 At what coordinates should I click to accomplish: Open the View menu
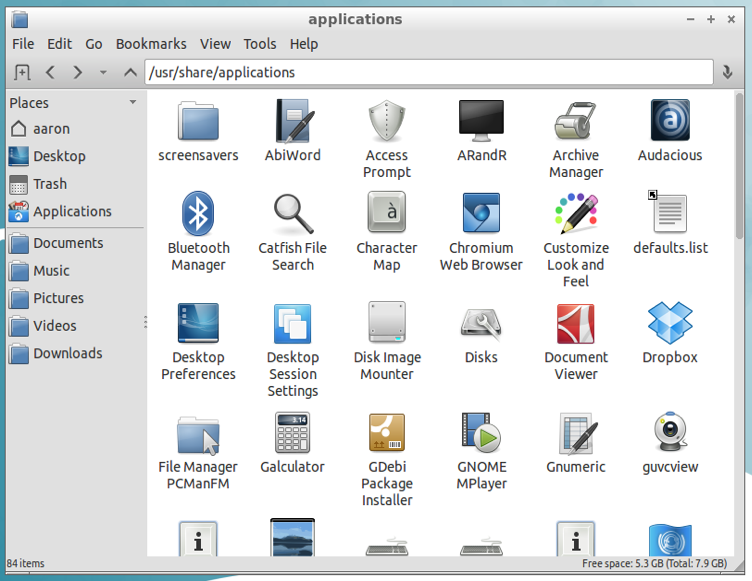(x=215, y=44)
